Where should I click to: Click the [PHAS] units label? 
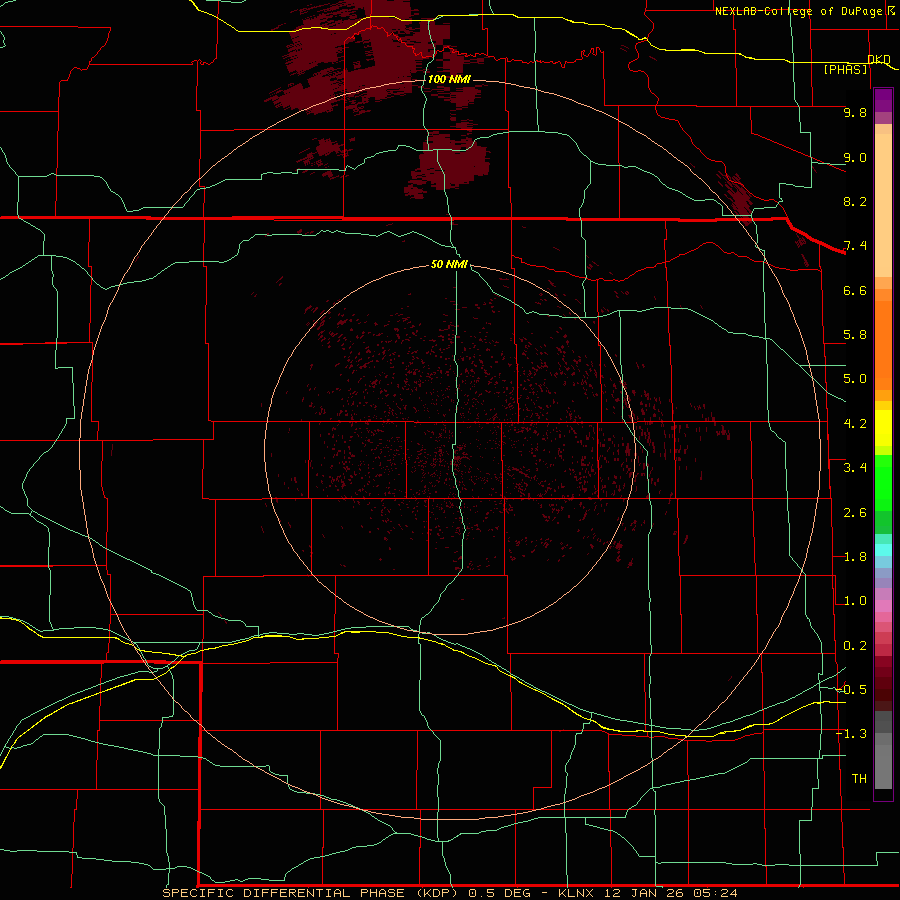[x=845, y=70]
